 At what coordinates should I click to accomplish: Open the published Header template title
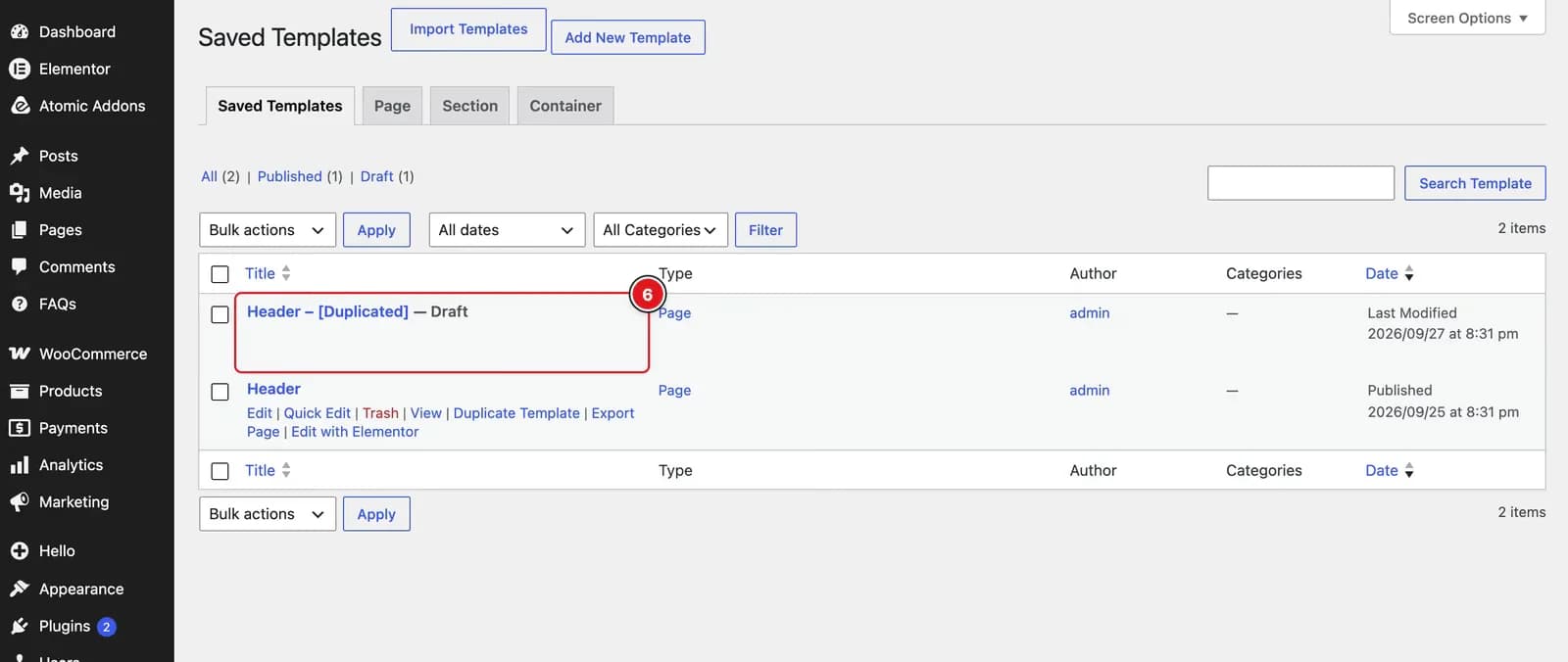click(x=273, y=389)
